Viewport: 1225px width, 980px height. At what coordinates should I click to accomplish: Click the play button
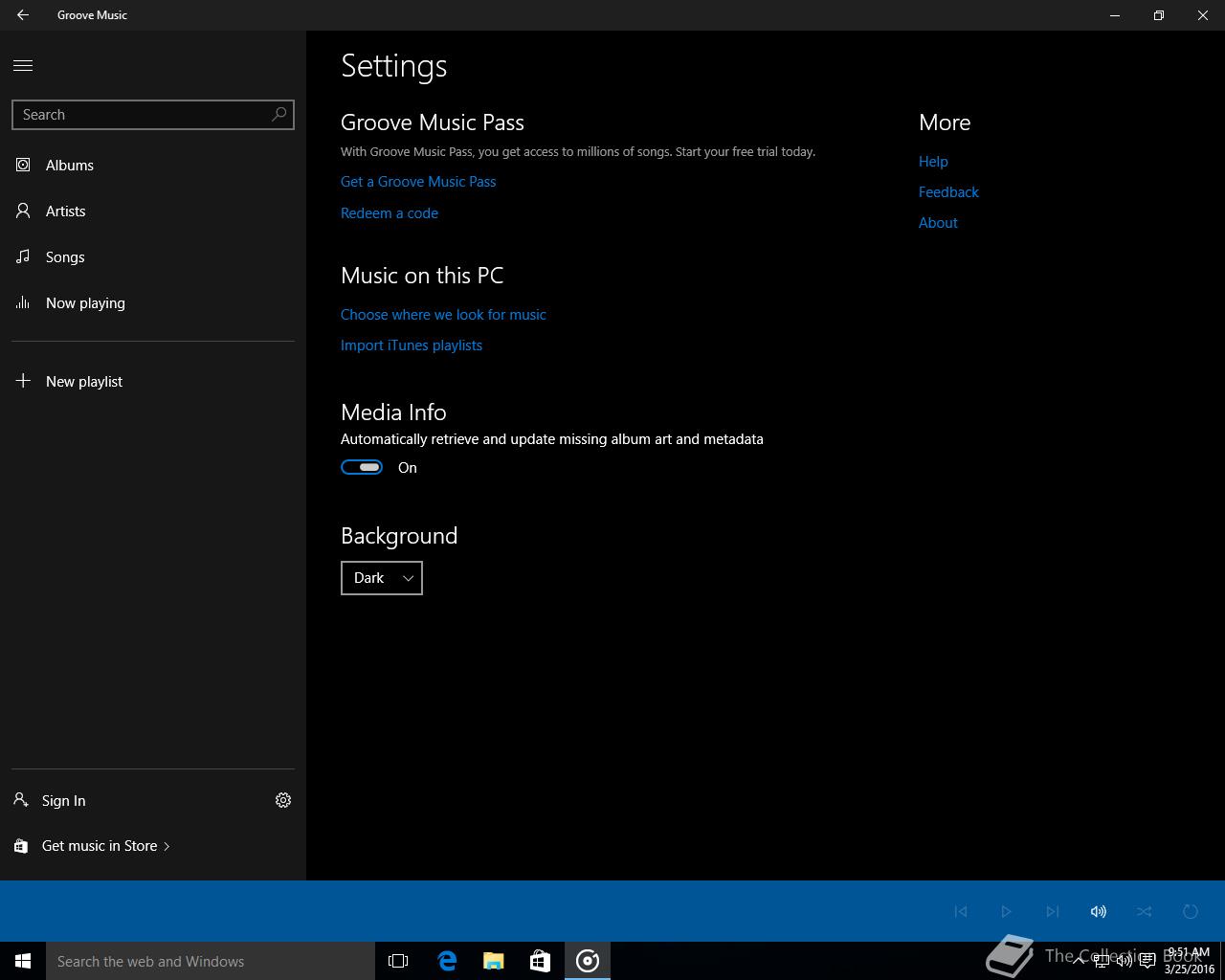click(x=1007, y=911)
